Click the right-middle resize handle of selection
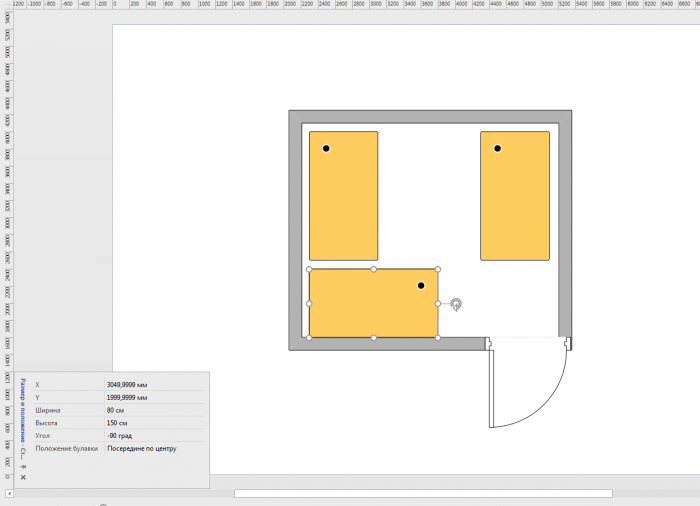This screenshot has height=506, width=700. click(438, 303)
